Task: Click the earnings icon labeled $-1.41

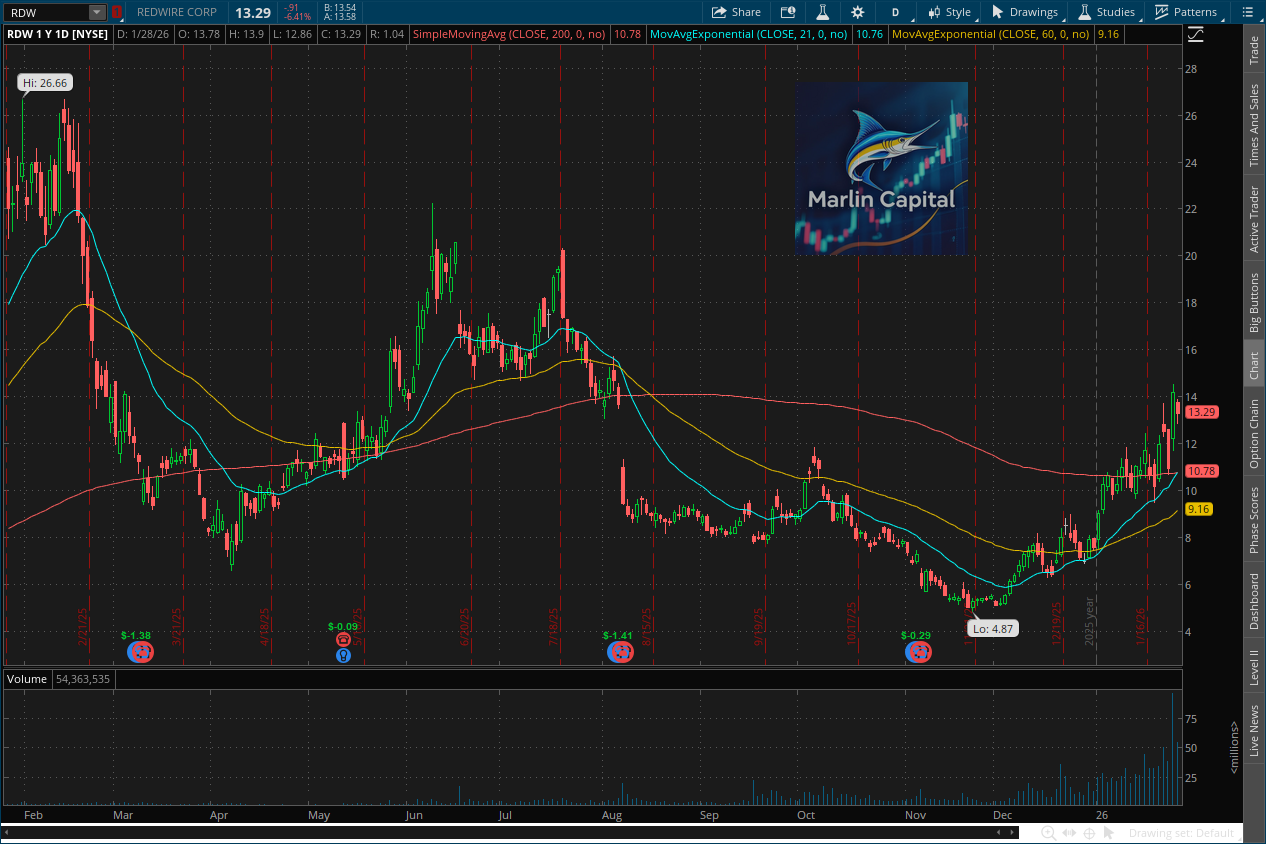Action: [x=621, y=652]
